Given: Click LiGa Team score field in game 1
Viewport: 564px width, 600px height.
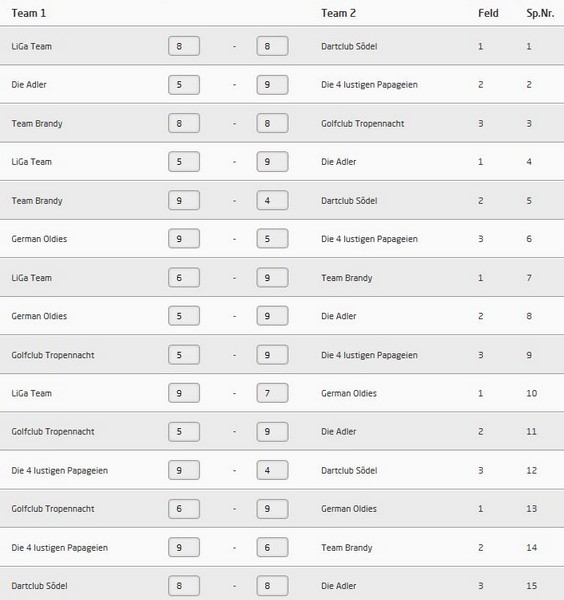Looking at the screenshot, I should coord(184,46).
